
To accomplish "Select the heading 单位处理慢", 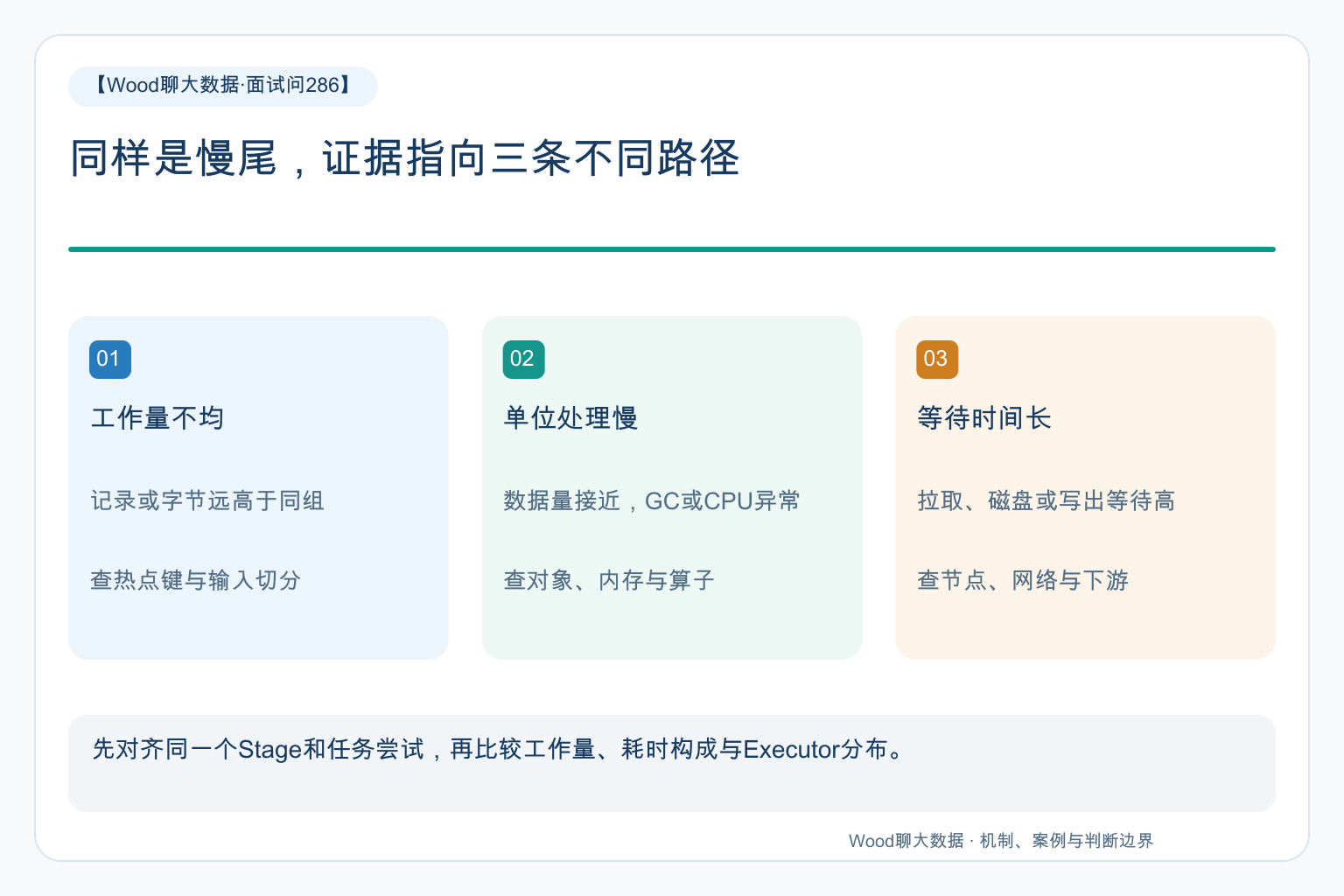I will click(570, 418).
